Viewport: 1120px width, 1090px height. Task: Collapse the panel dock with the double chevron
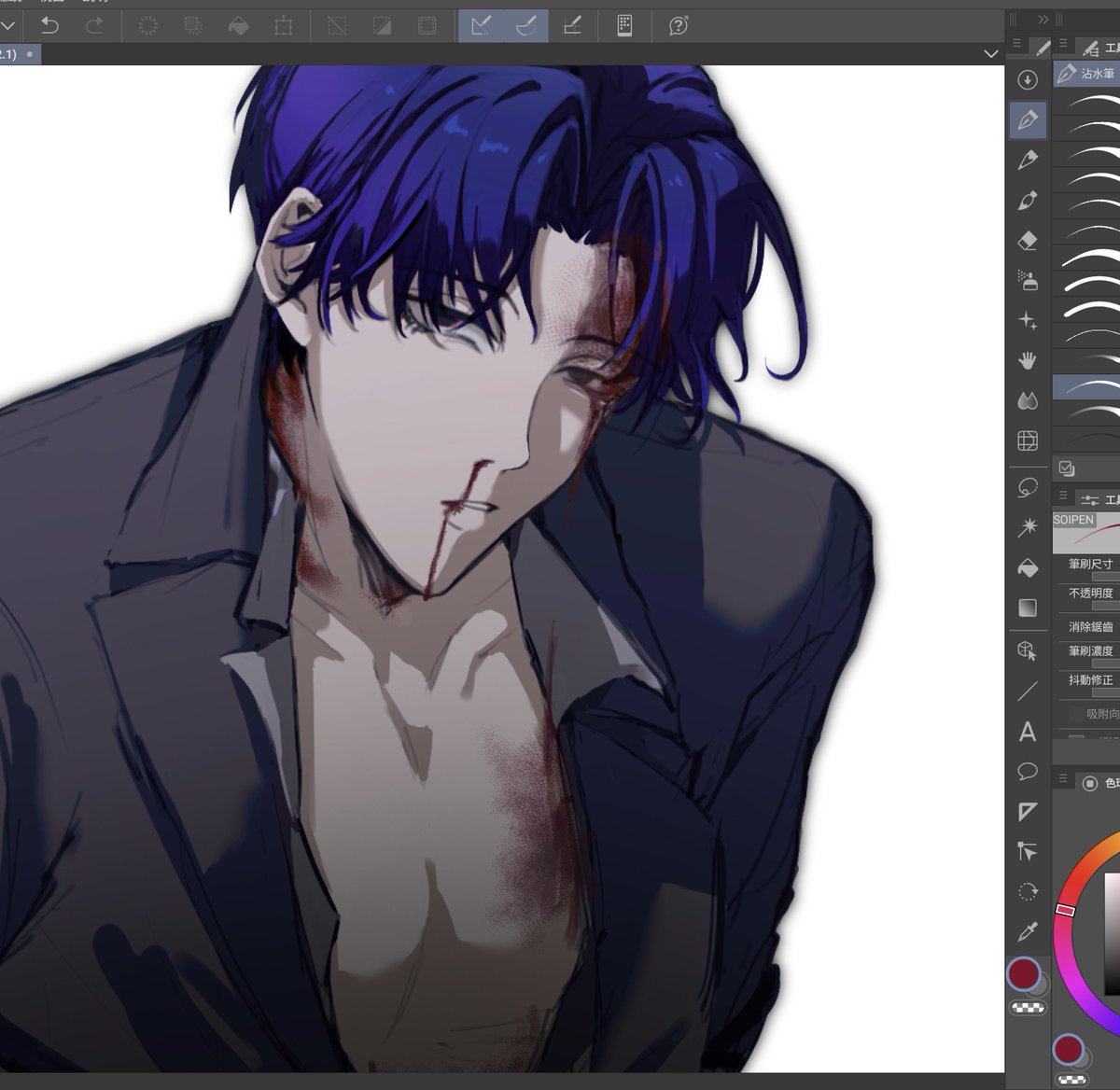point(1043,19)
